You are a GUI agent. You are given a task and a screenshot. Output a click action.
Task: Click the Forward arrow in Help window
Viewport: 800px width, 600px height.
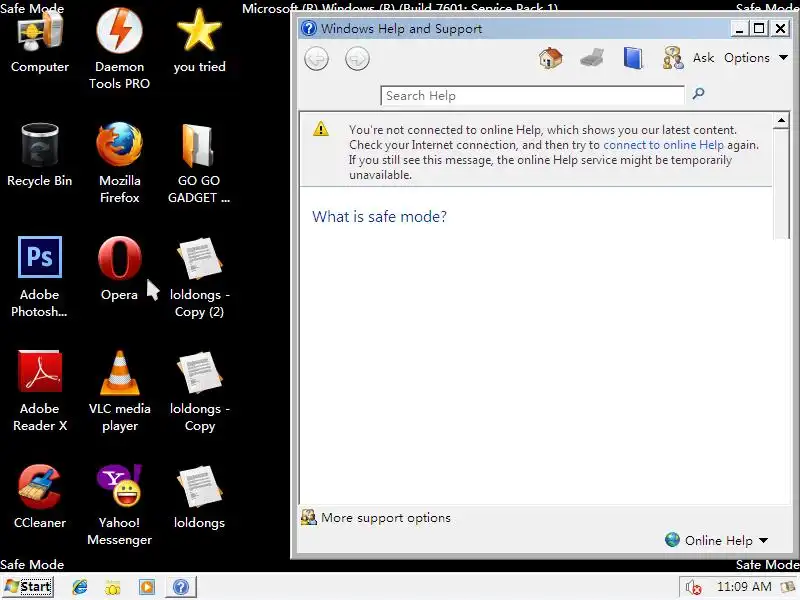coord(357,59)
